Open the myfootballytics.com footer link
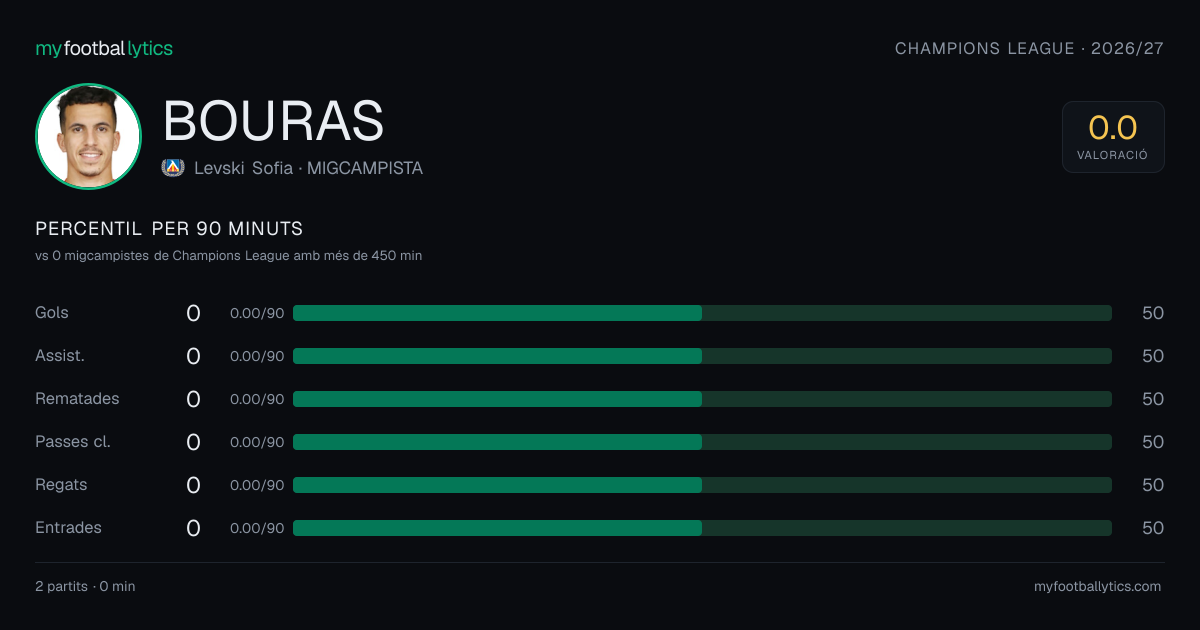 coord(1097,586)
